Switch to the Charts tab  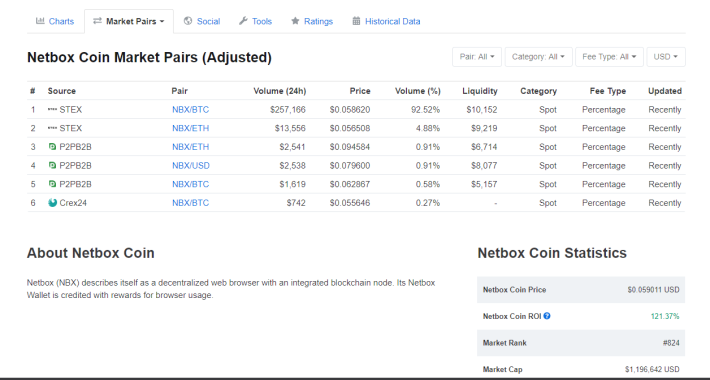pos(55,21)
